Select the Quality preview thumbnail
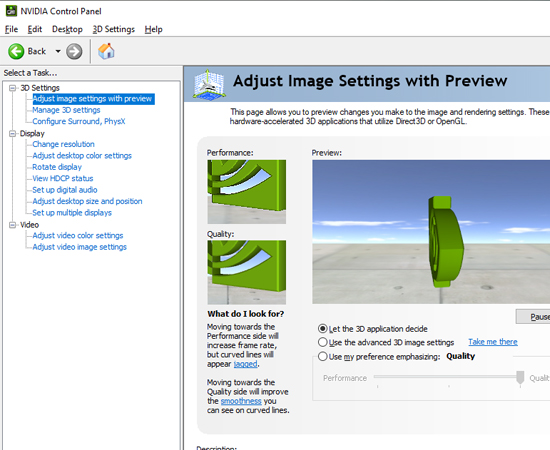This screenshot has height=450, width=550. click(247, 272)
